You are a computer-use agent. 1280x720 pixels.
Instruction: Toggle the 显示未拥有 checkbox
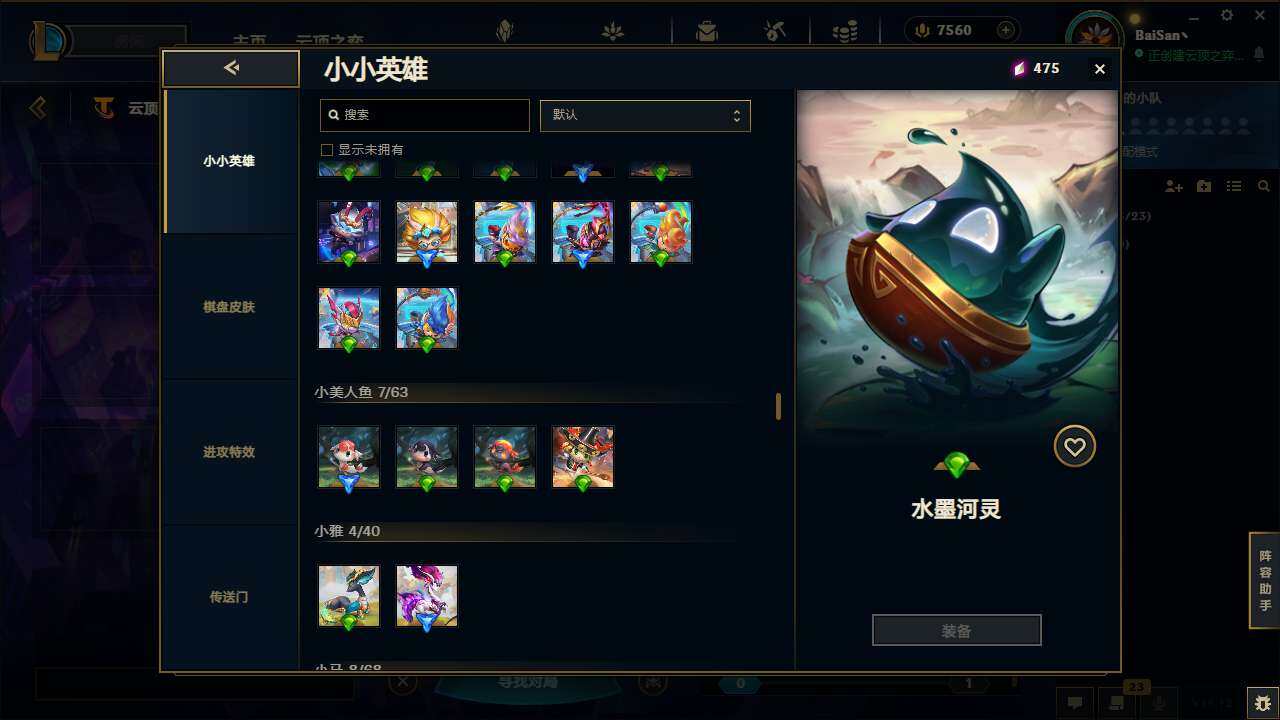(x=326, y=150)
